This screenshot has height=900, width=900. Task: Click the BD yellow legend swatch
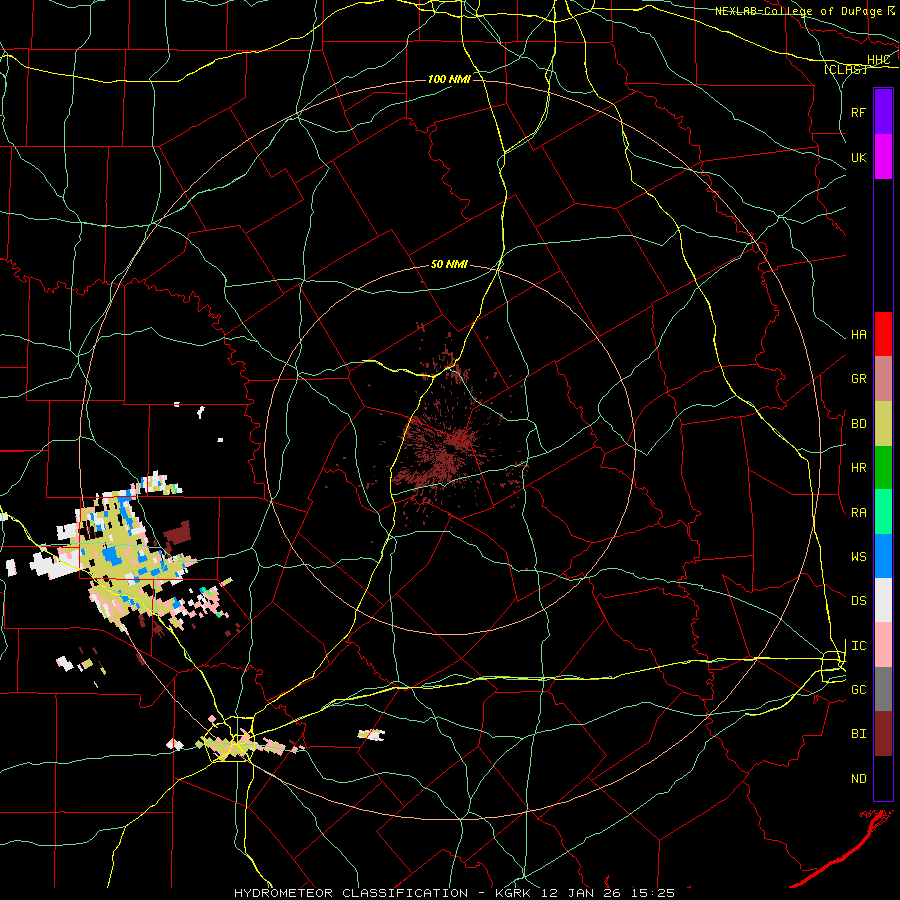(x=883, y=424)
